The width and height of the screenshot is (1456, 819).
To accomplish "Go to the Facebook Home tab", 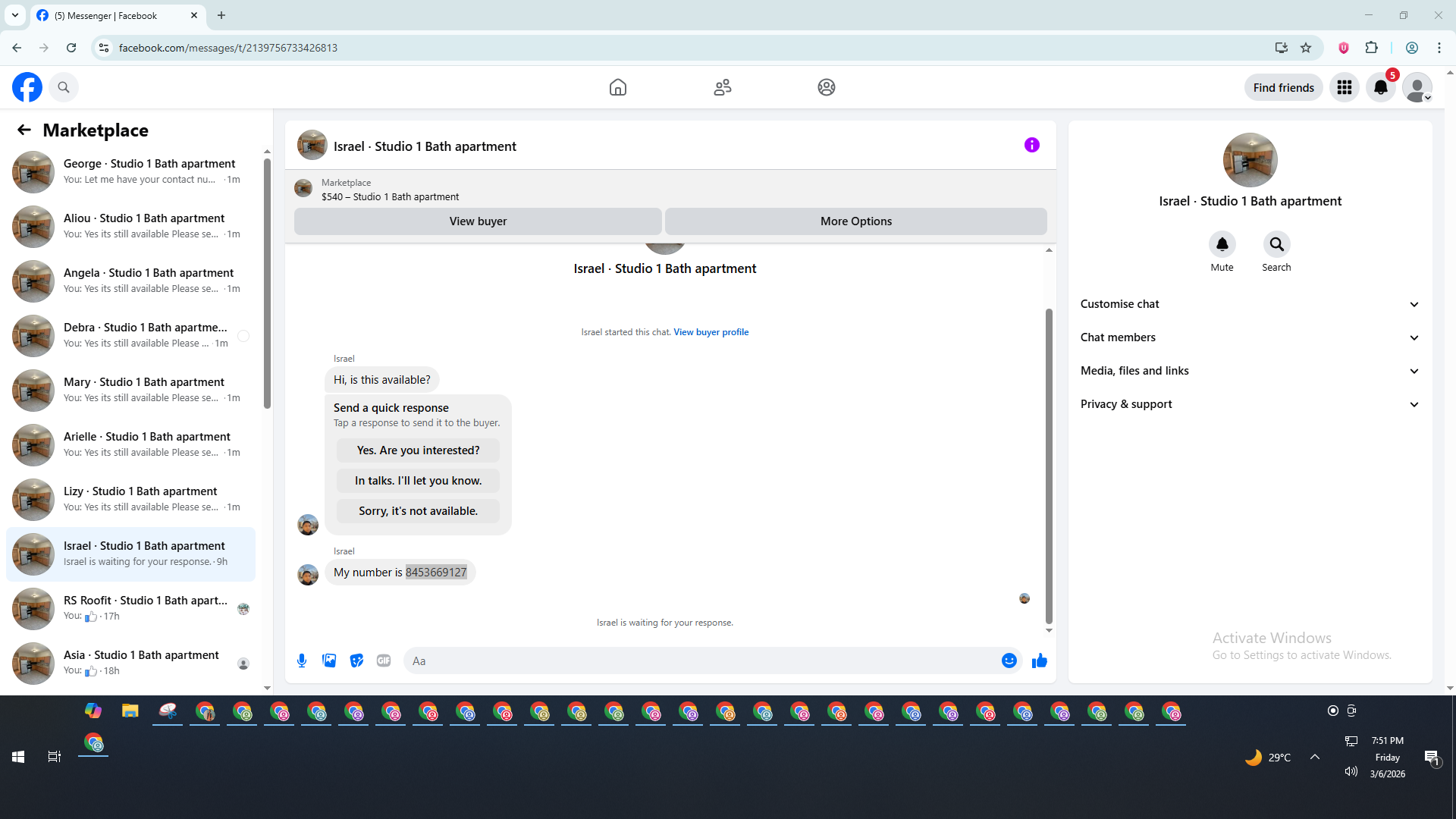I will [x=617, y=87].
